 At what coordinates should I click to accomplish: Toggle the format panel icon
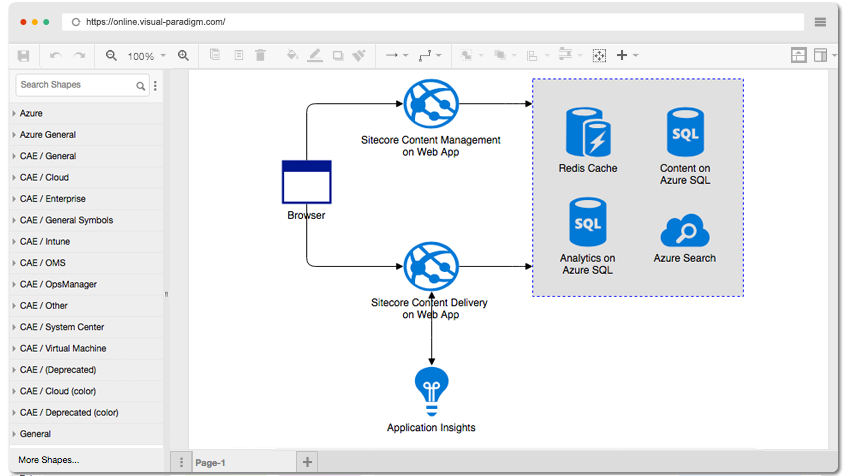pos(820,55)
